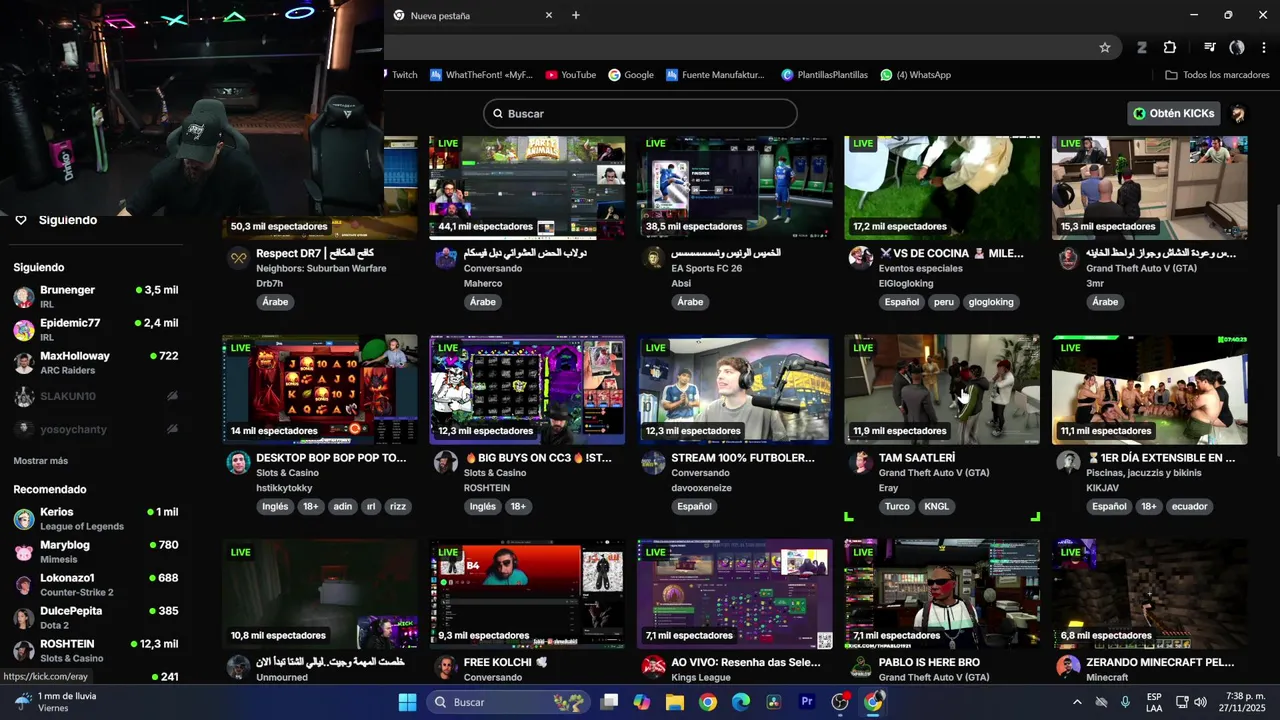
Task: Open TAM SAATLERİ stream thumbnail
Action: pyautogui.click(x=942, y=389)
